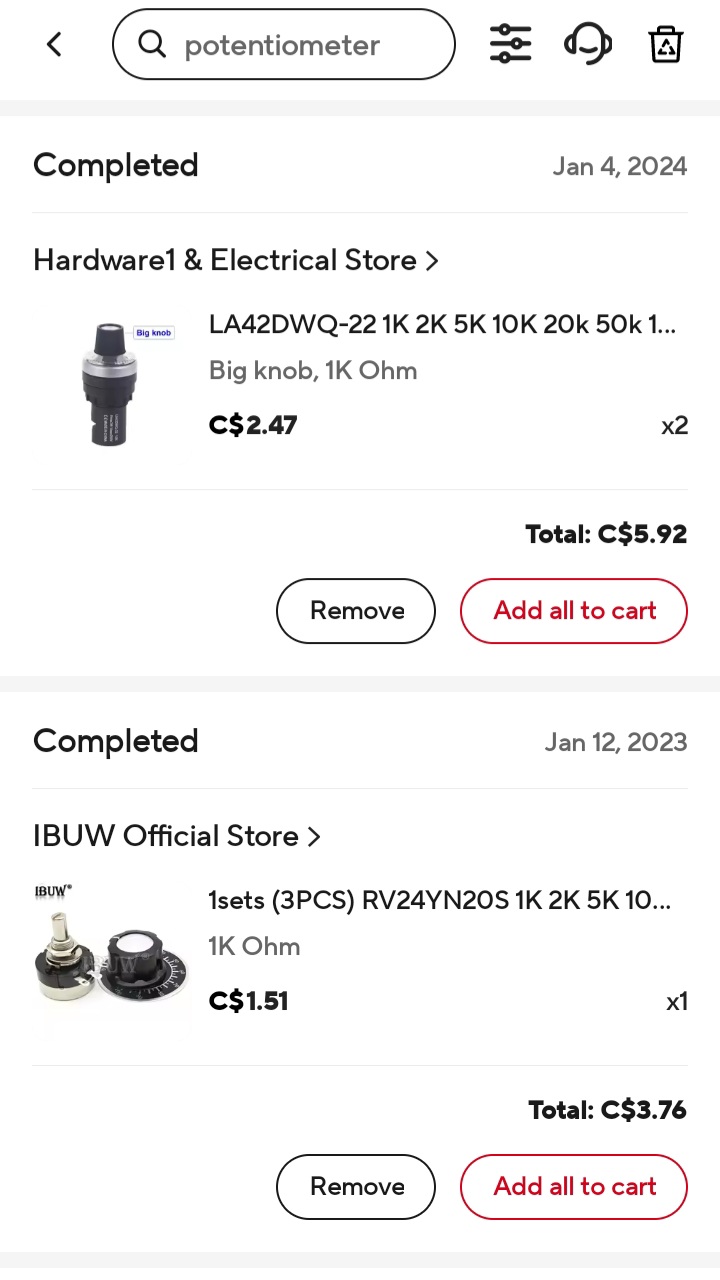Image resolution: width=720 pixels, height=1280 pixels.
Task: Add all to cart for Hardware1 order
Action: tap(574, 611)
